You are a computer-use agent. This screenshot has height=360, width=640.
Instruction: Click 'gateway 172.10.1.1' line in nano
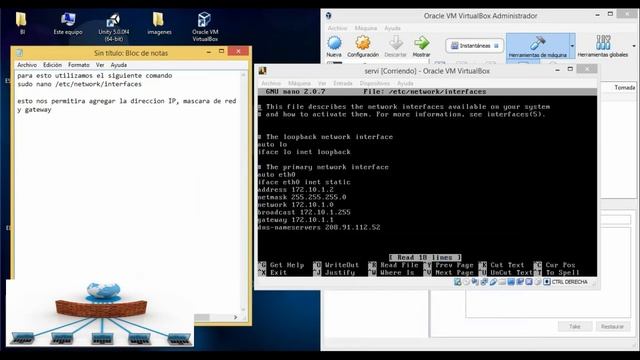pyautogui.click(x=296, y=220)
